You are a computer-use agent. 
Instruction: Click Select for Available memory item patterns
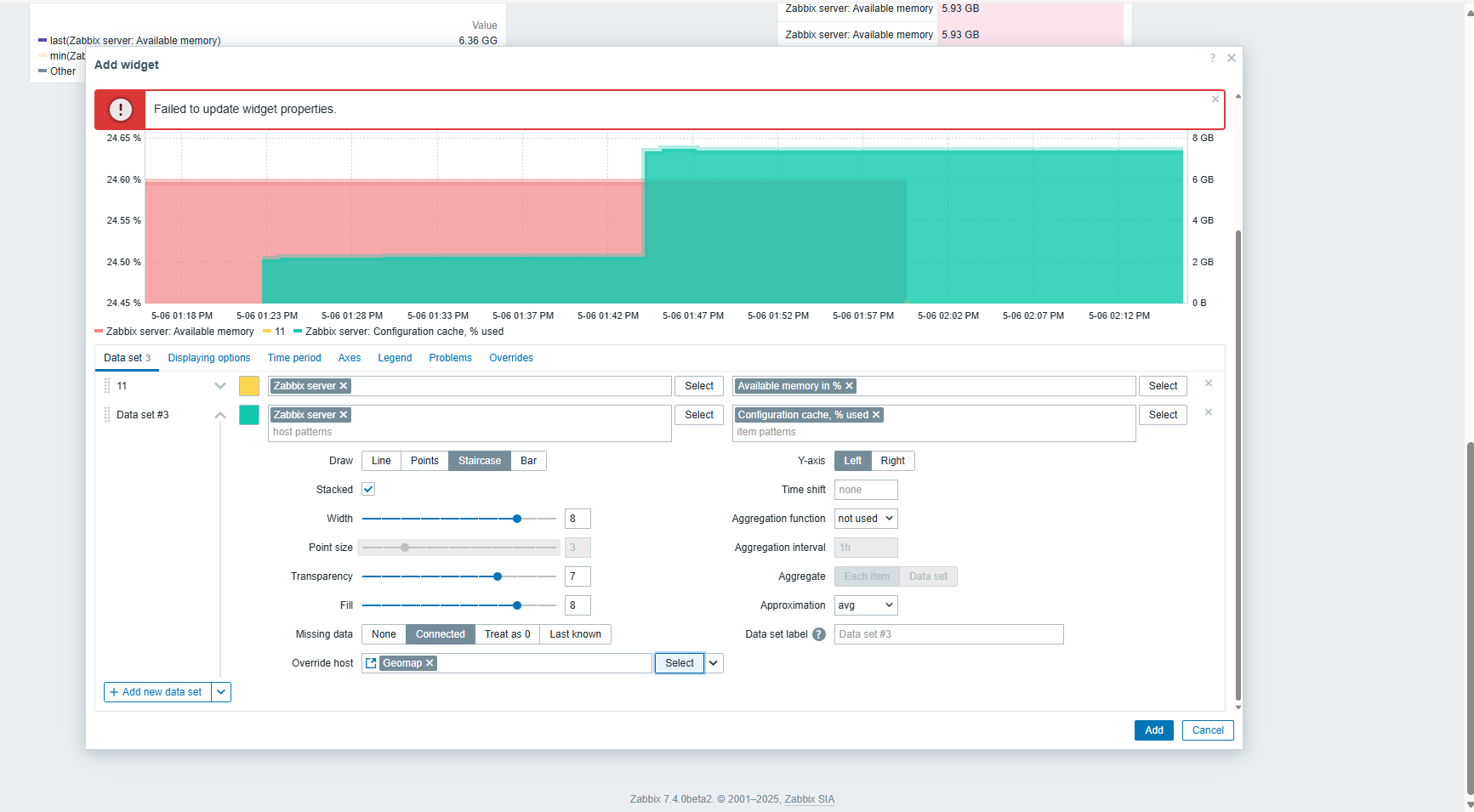click(x=1163, y=386)
